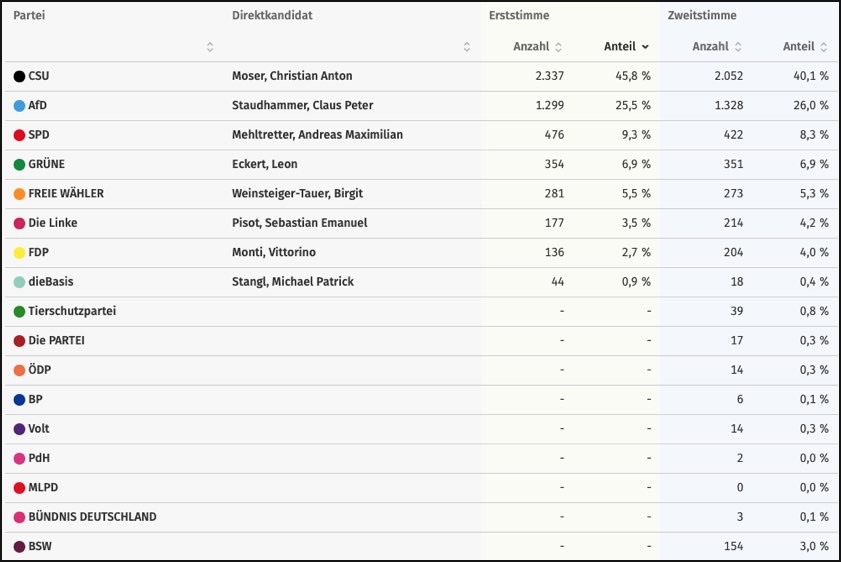
Task: Click the black CSU party color dot
Action: click(x=19, y=76)
